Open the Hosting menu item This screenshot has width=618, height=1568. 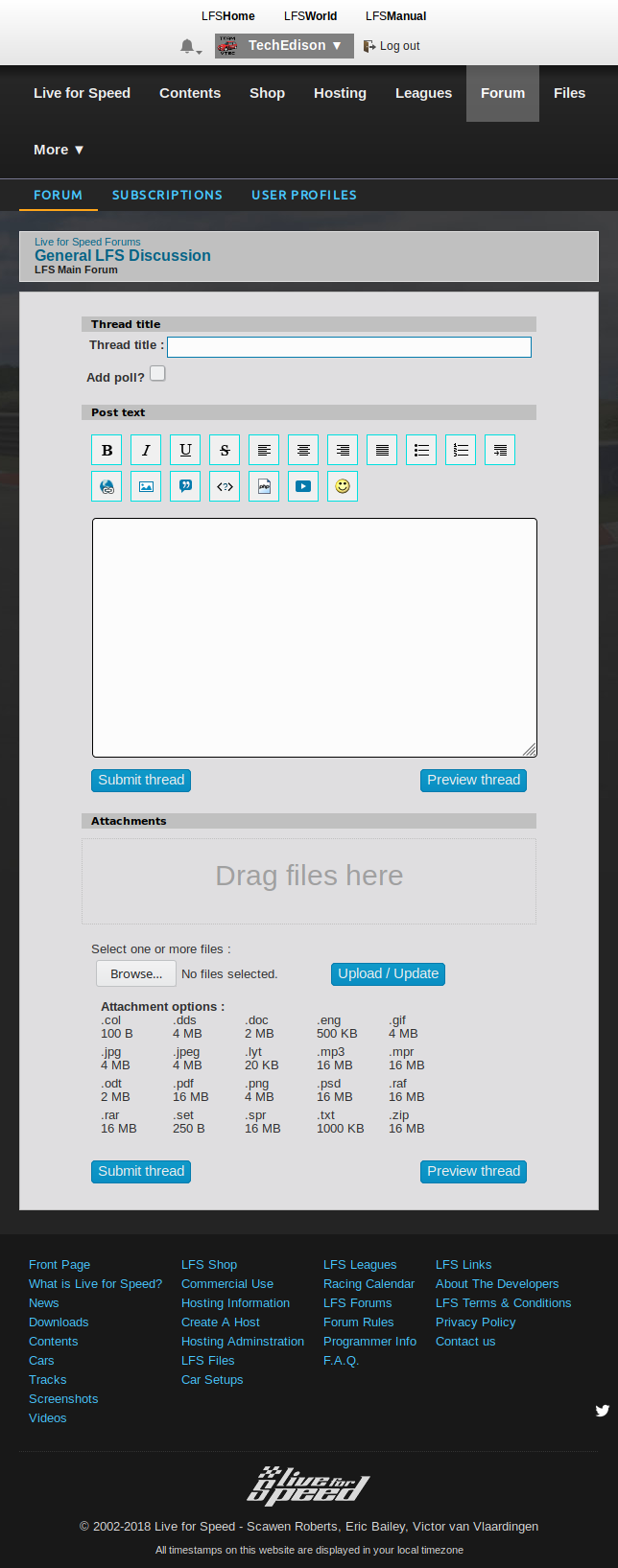point(340,93)
